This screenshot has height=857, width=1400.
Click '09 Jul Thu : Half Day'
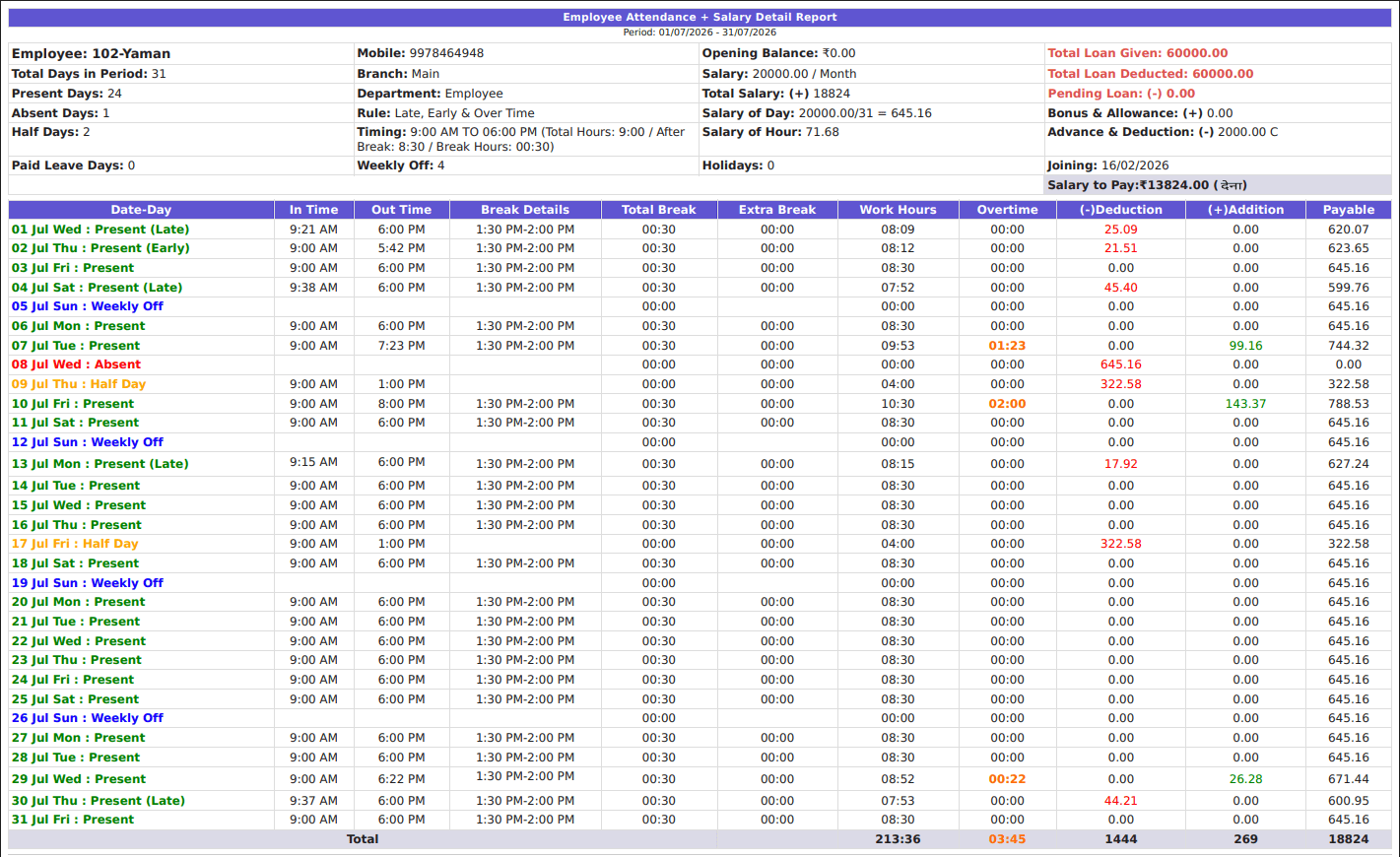(x=79, y=384)
